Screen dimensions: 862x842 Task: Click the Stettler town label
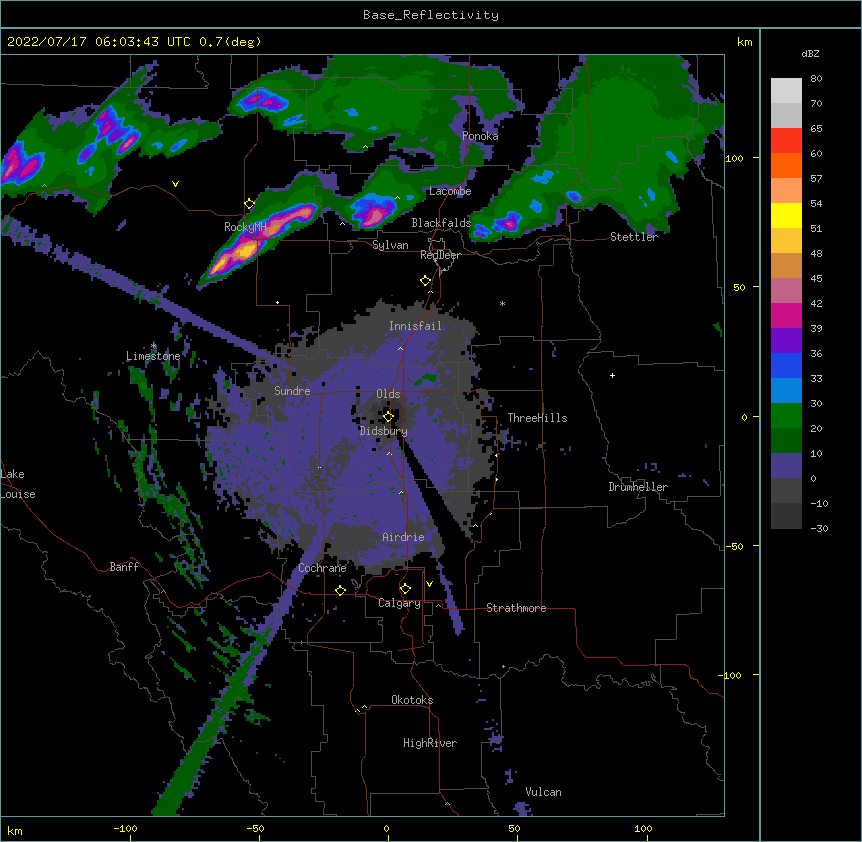pos(634,237)
